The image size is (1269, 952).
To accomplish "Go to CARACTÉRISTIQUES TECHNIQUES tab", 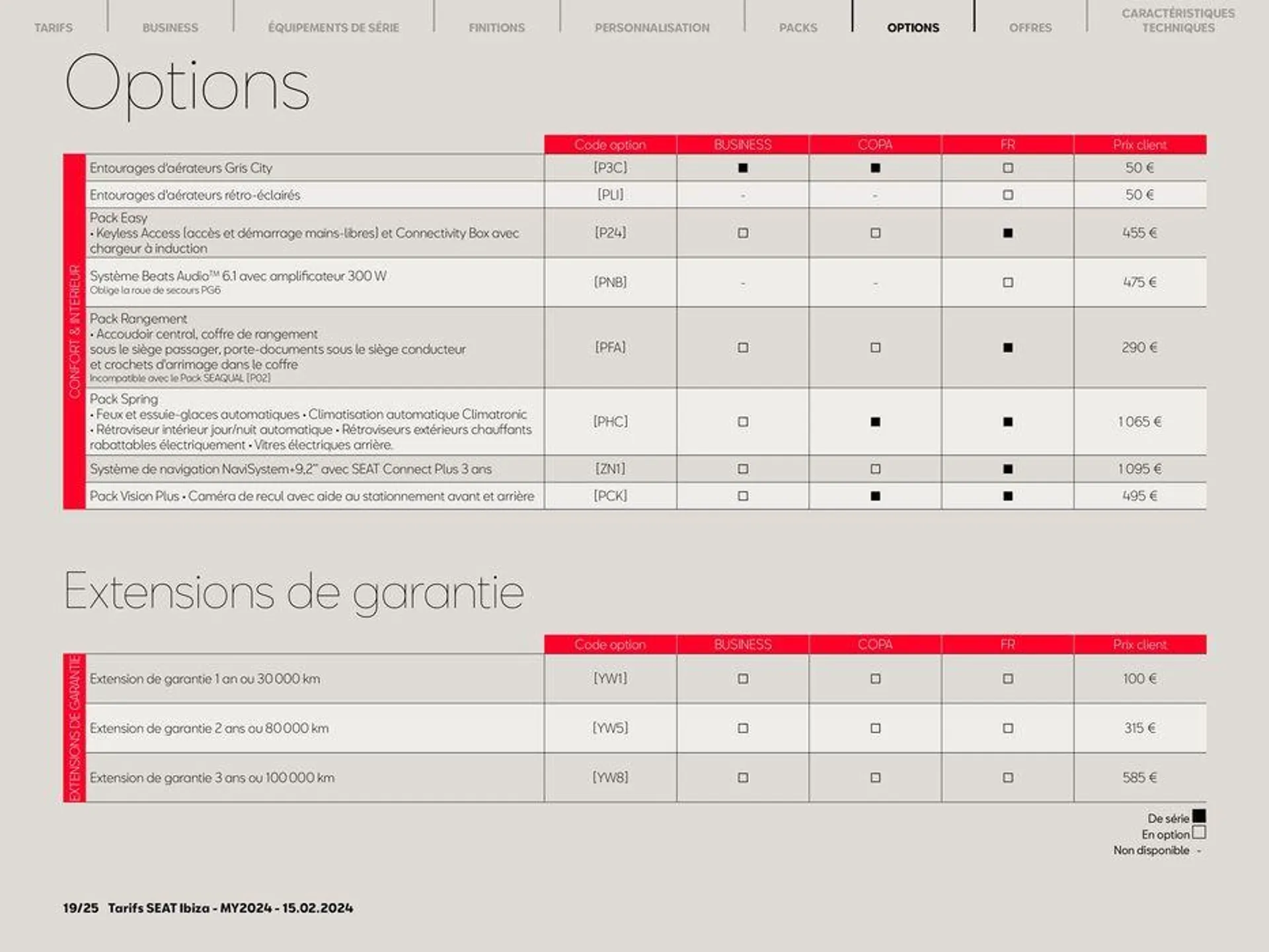I will (1178, 20).
